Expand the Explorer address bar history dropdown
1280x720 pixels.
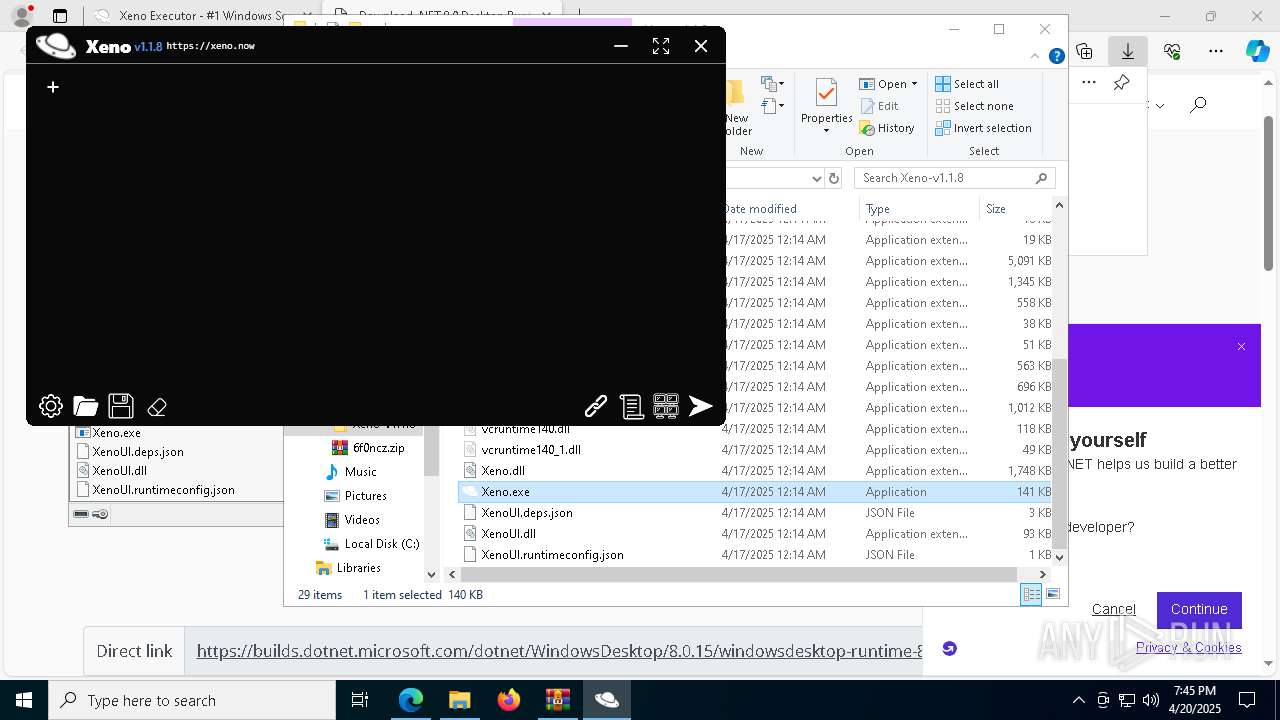click(815, 178)
